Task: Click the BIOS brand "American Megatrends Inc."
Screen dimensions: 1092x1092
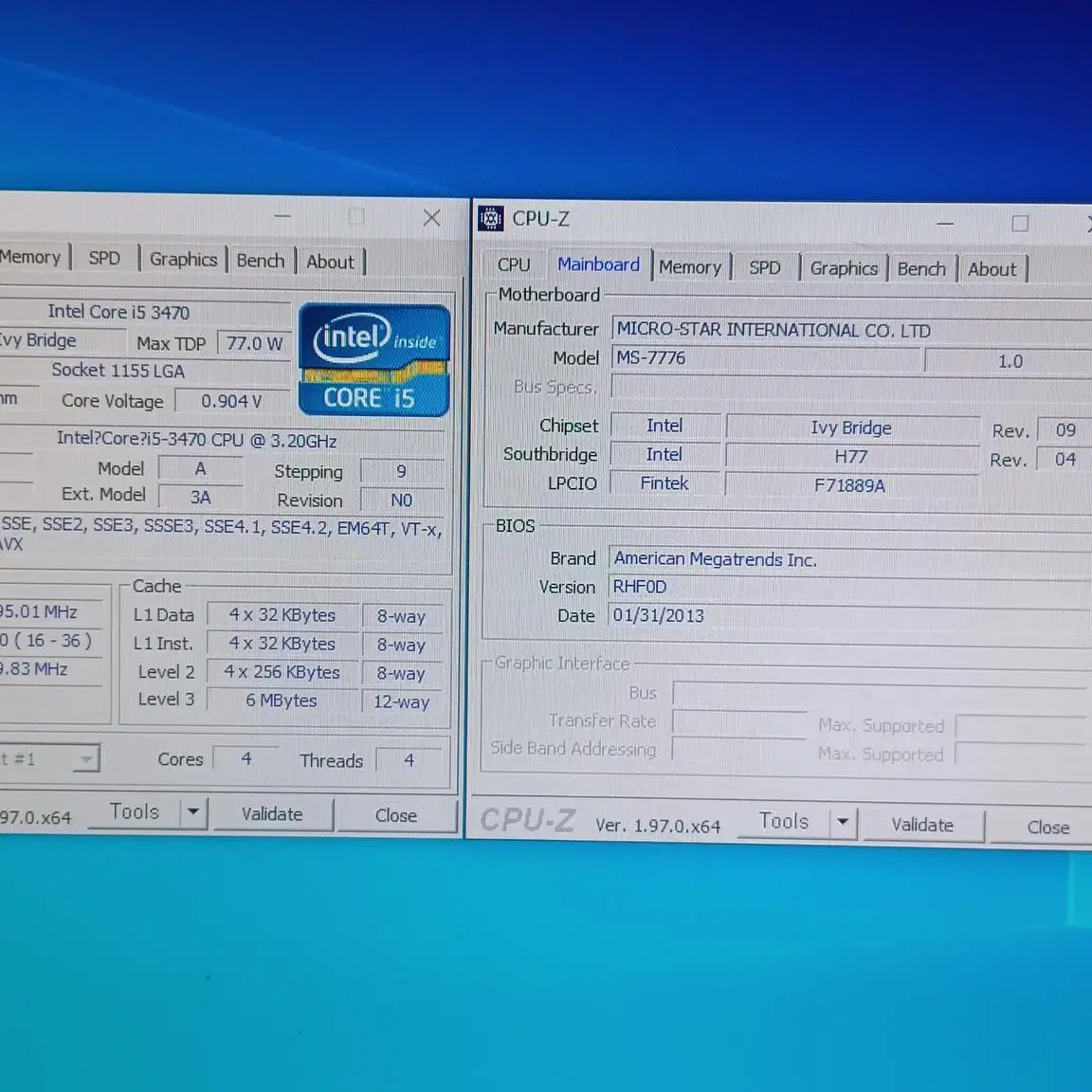Action: point(849,559)
